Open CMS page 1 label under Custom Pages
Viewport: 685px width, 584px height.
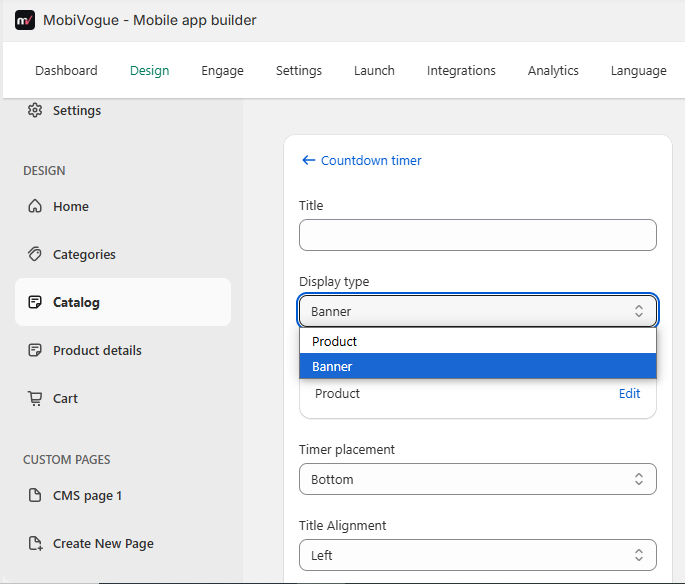[87, 496]
